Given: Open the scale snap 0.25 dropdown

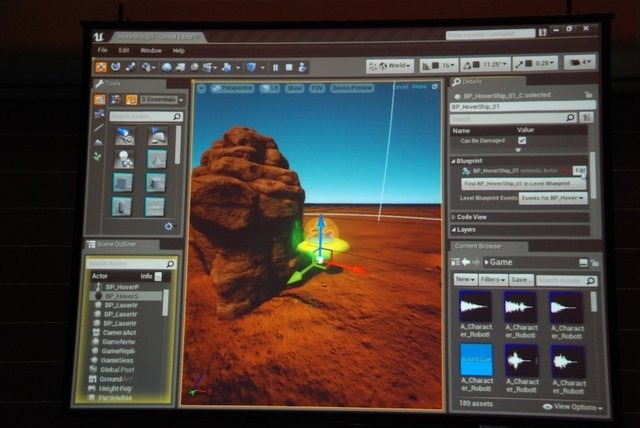Looking at the screenshot, I should tap(545, 64).
